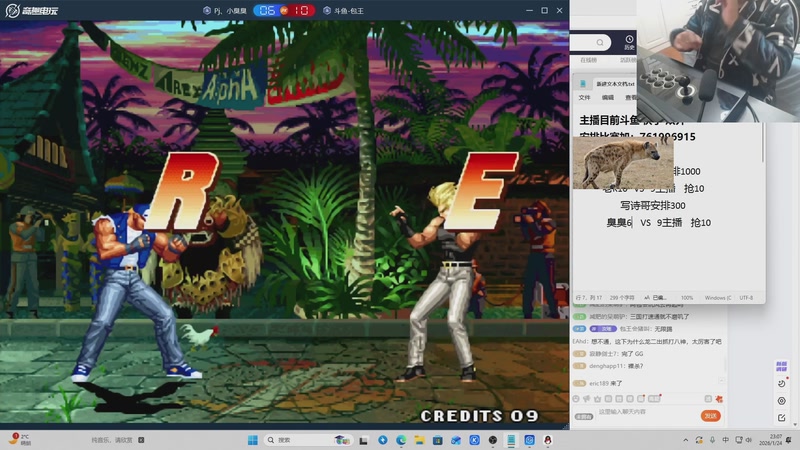Screen dimensions: 800x450
Task: Click the webcam overlay showing the arcade stick
Action: coord(718,61)
